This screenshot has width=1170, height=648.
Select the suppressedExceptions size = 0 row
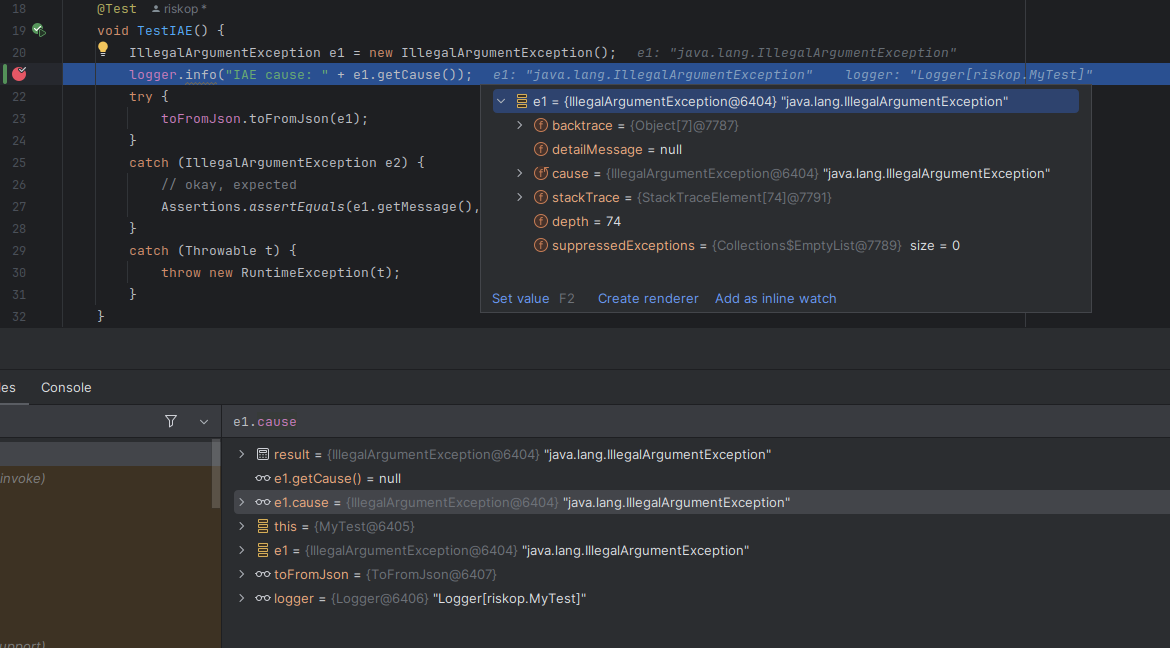786,246
